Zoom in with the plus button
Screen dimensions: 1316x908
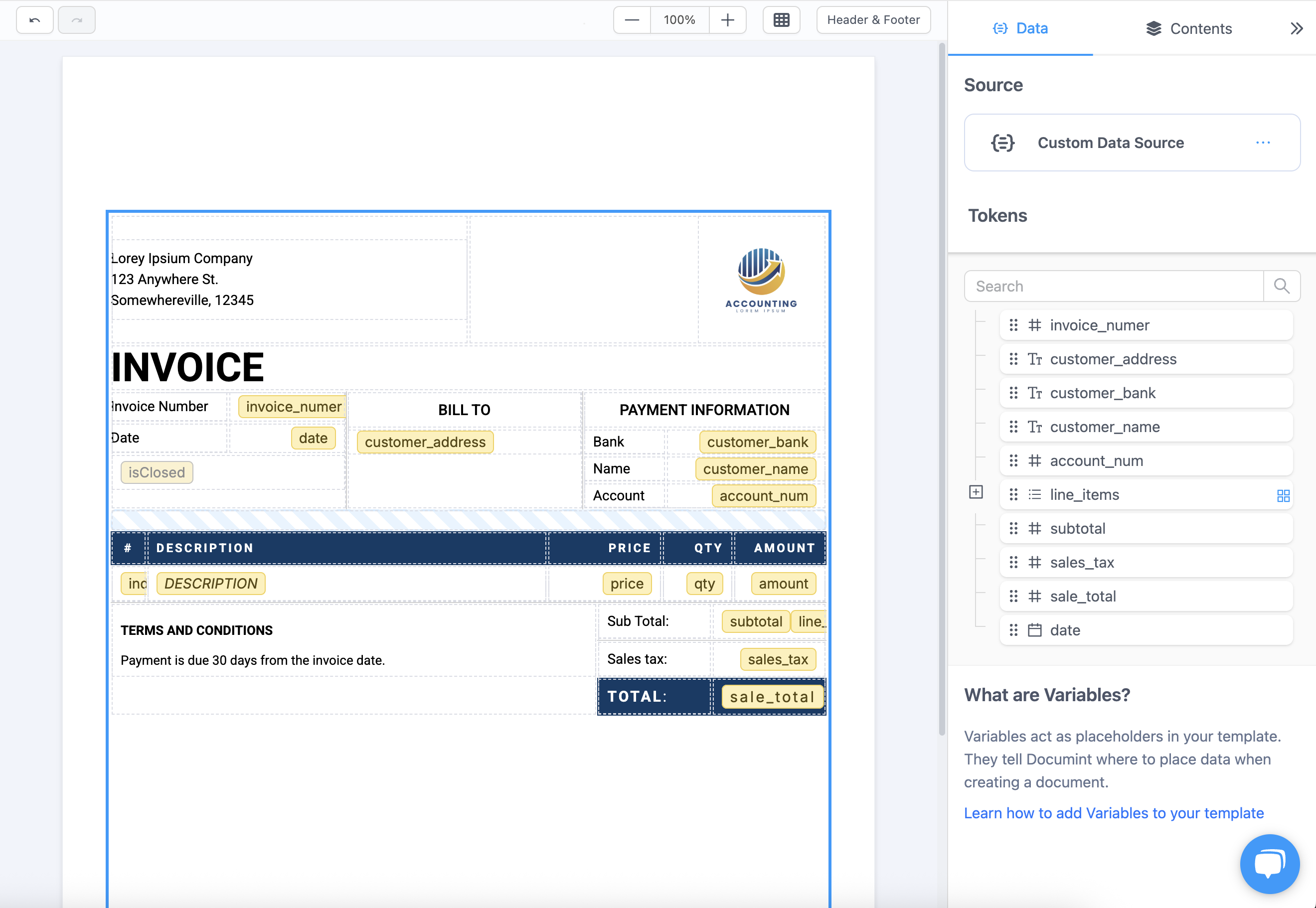[727, 20]
